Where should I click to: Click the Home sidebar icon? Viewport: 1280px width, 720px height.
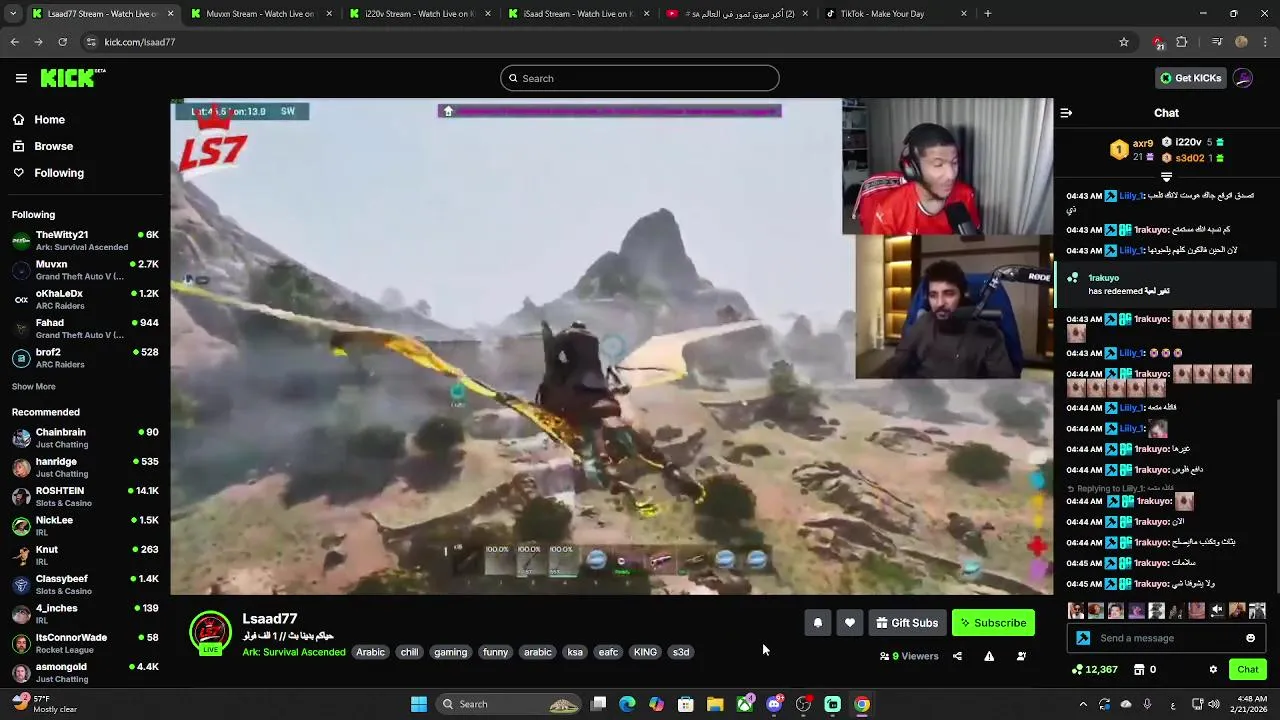click(x=19, y=119)
